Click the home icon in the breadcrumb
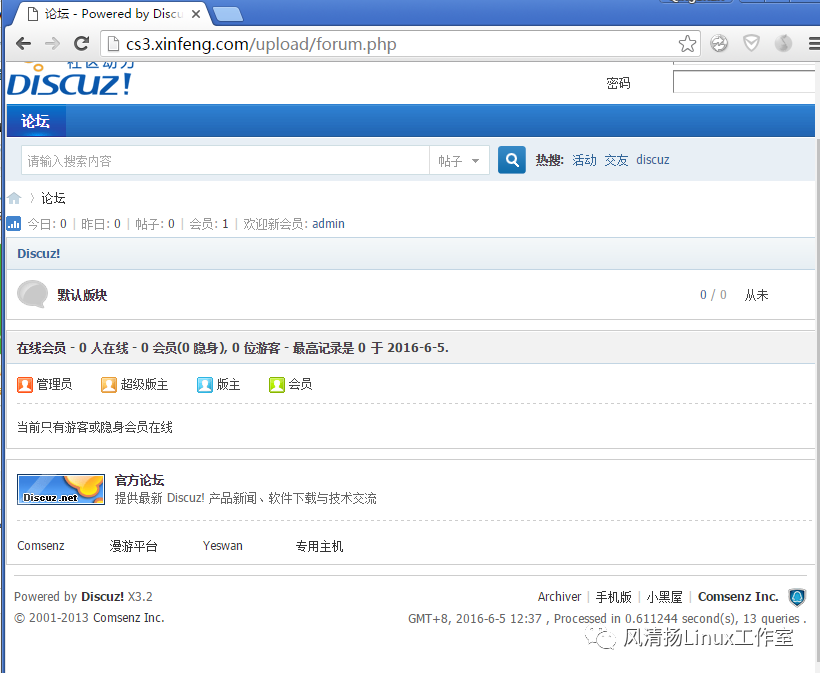 point(14,198)
